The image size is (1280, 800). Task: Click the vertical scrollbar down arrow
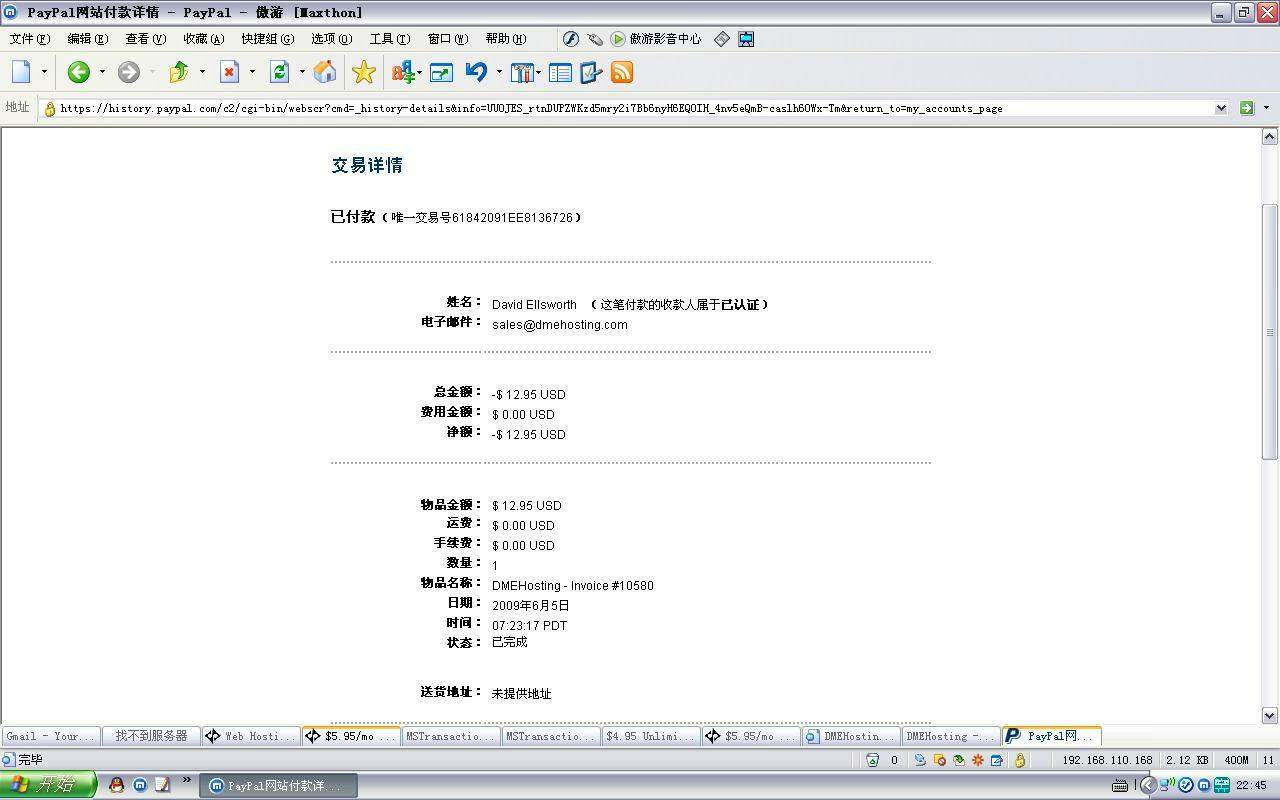click(1270, 715)
